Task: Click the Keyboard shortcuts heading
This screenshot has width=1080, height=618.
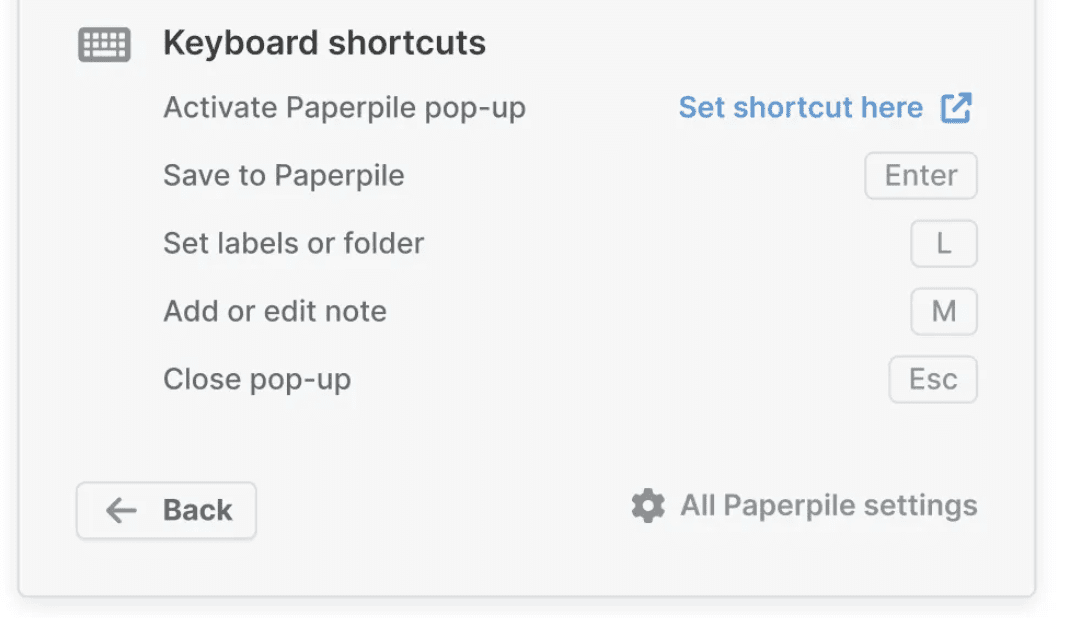Action: point(324,44)
